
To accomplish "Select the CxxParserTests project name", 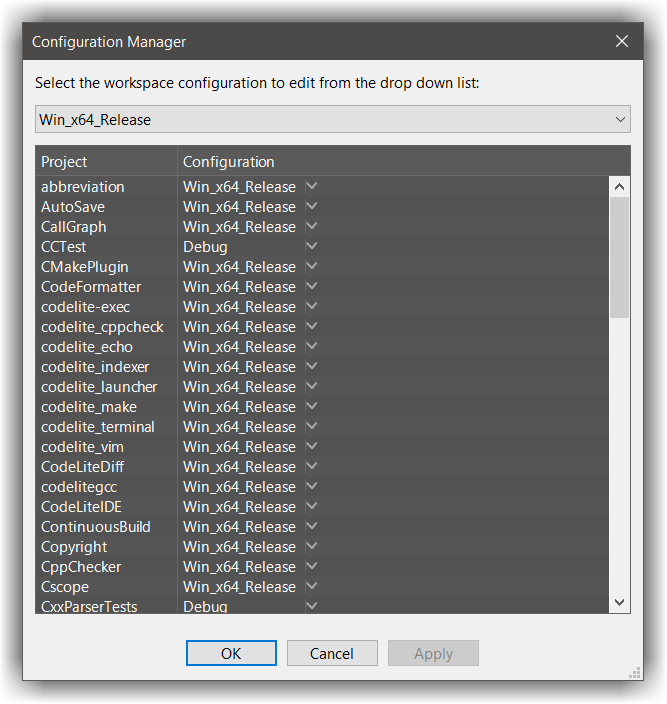I will click(89, 607).
